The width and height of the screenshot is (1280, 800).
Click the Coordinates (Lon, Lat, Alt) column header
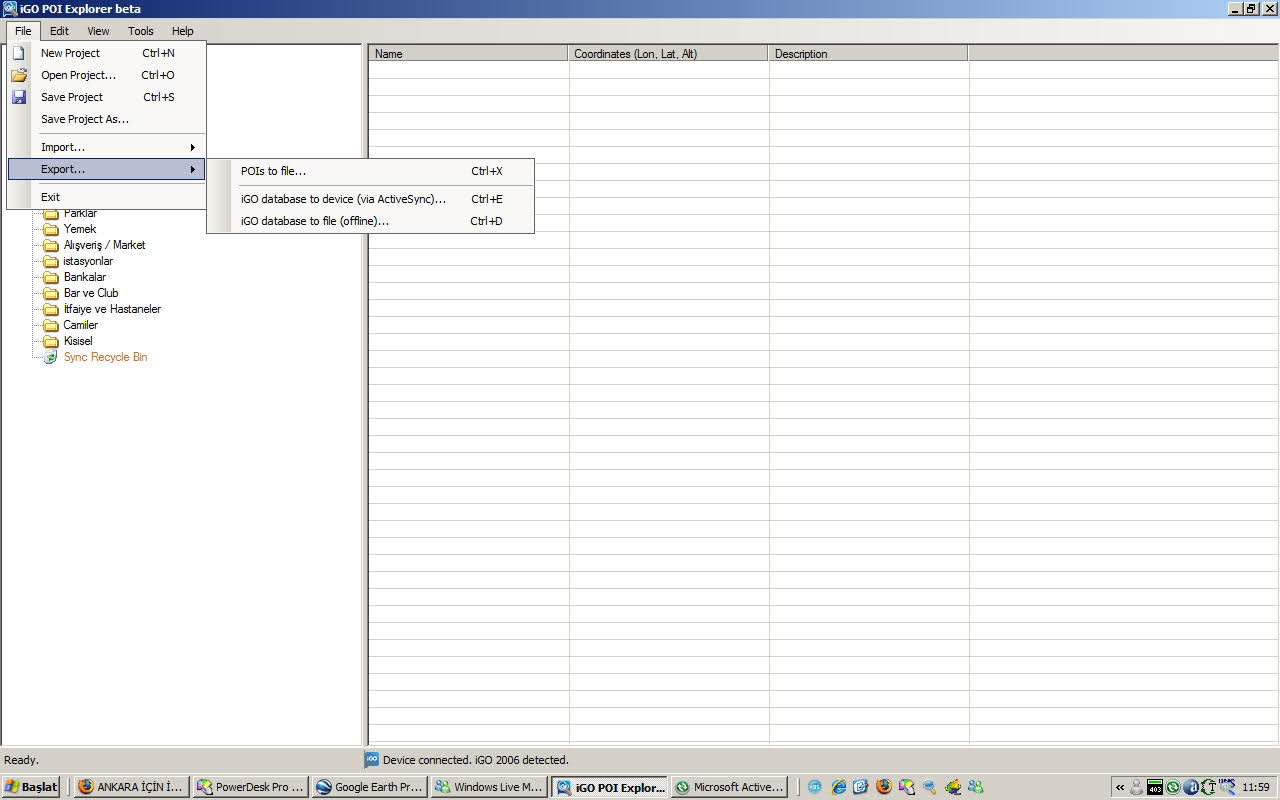coord(668,54)
